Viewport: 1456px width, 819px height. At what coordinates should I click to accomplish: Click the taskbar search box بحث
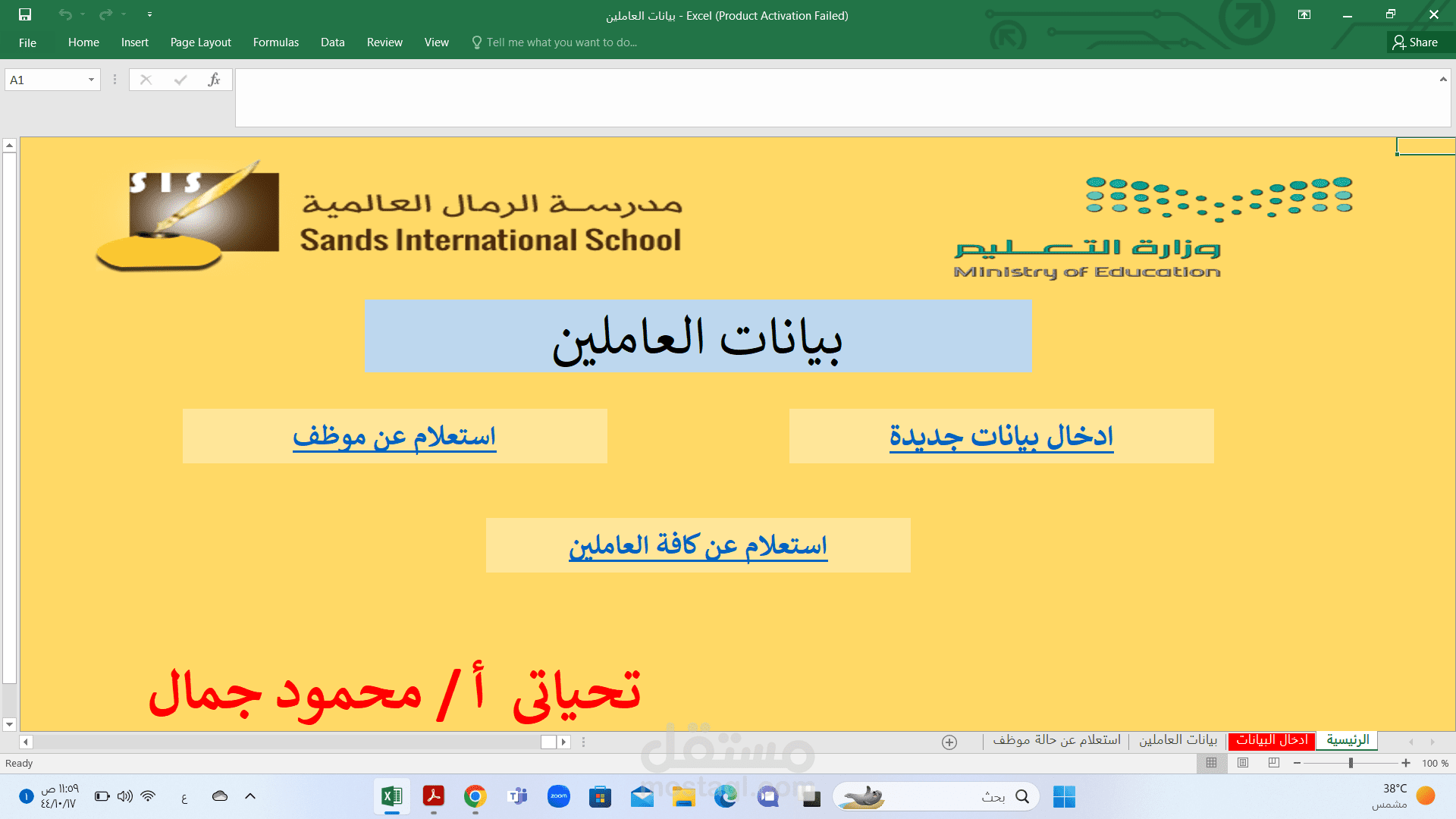click(936, 796)
